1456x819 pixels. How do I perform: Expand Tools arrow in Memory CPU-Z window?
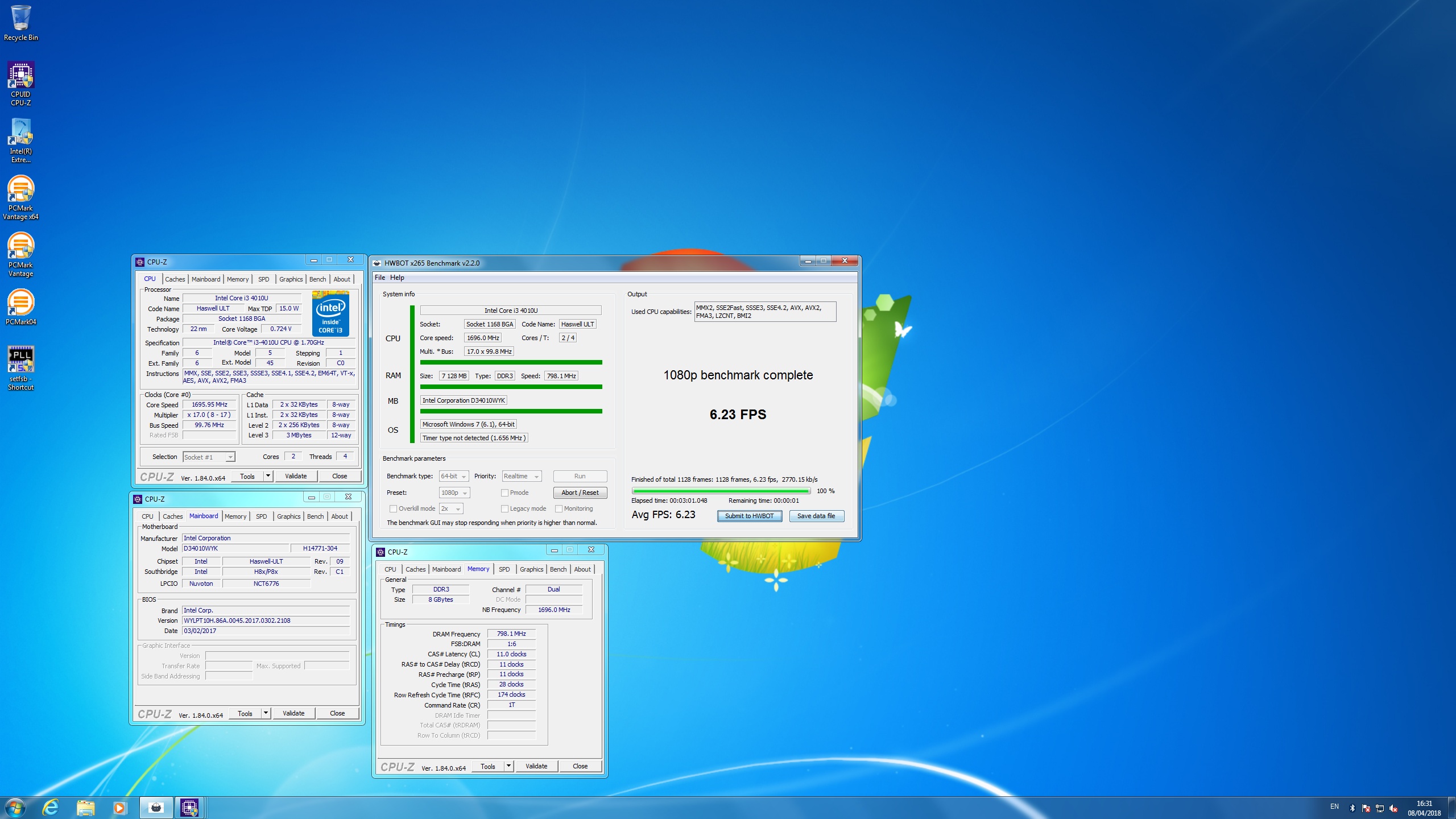[508, 766]
